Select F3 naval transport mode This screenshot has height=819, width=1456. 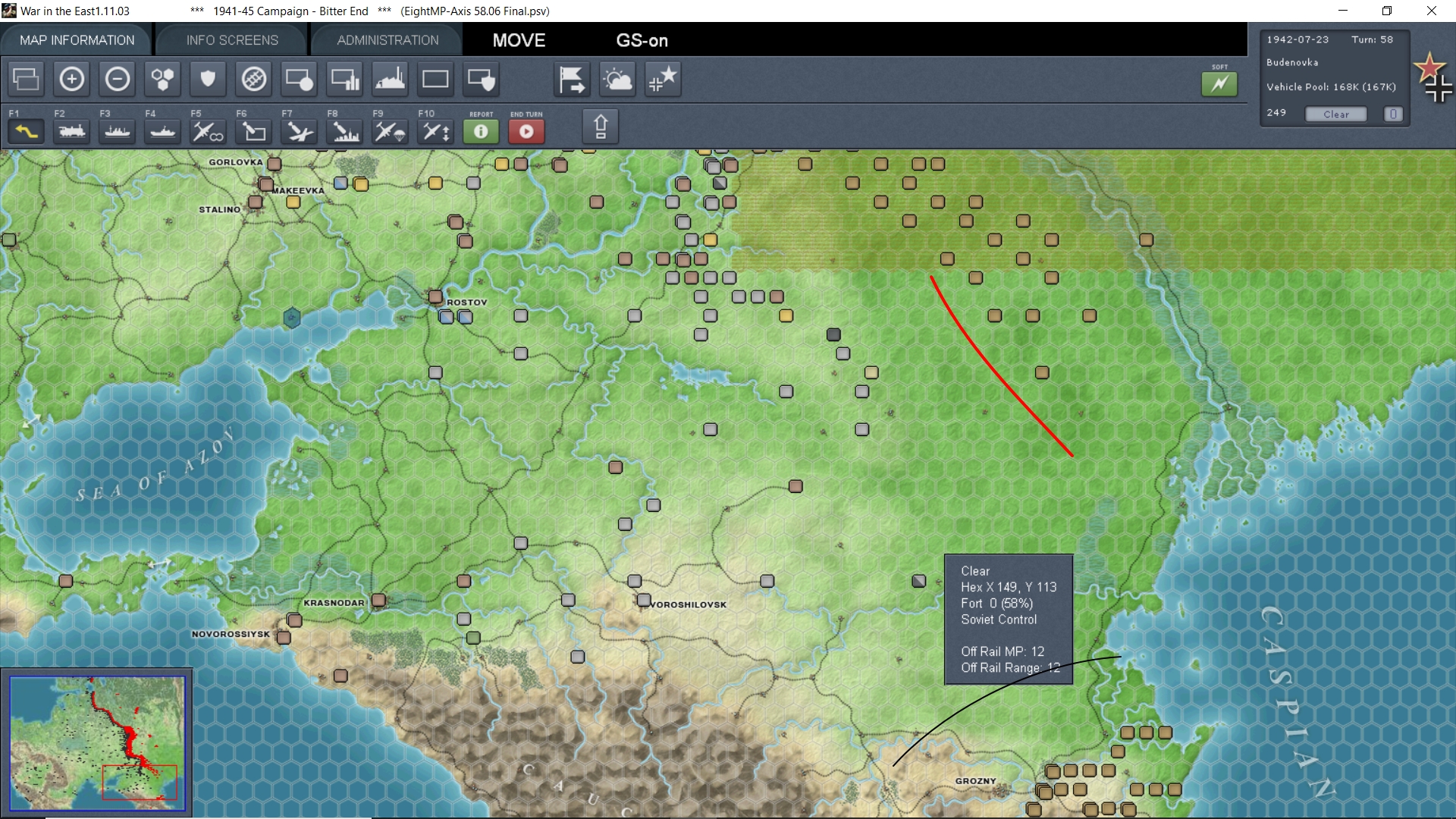tap(118, 131)
